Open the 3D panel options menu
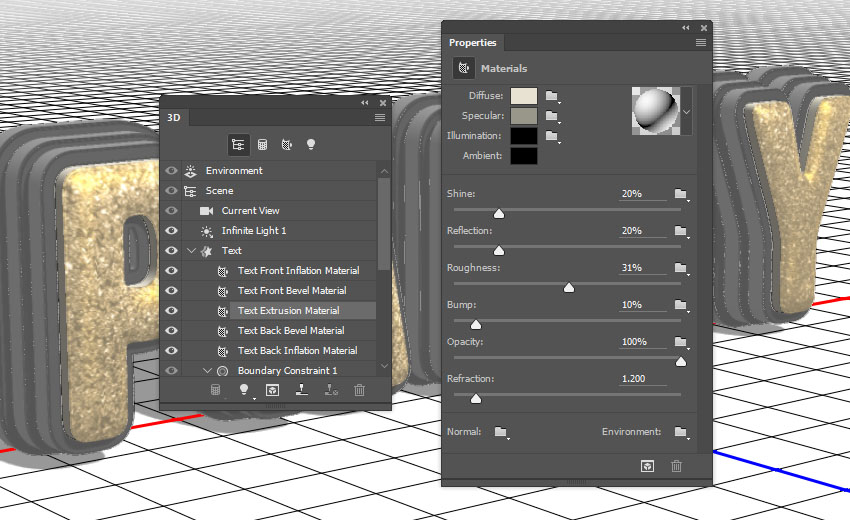This screenshot has width=850, height=520. [380, 118]
